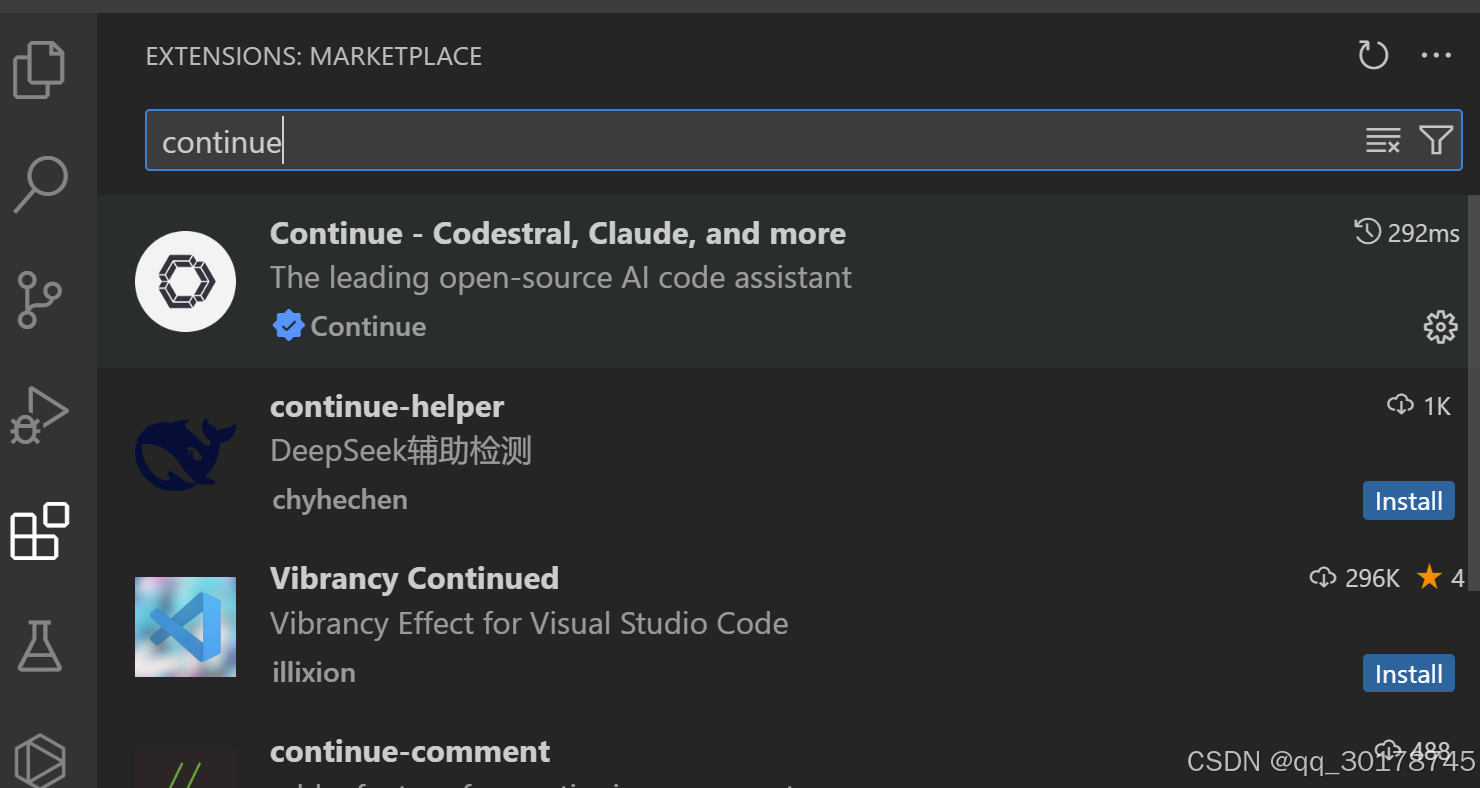This screenshot has width=1480, height=788.
Task: Select the continue-comment extension title
Action: point(410,751)
